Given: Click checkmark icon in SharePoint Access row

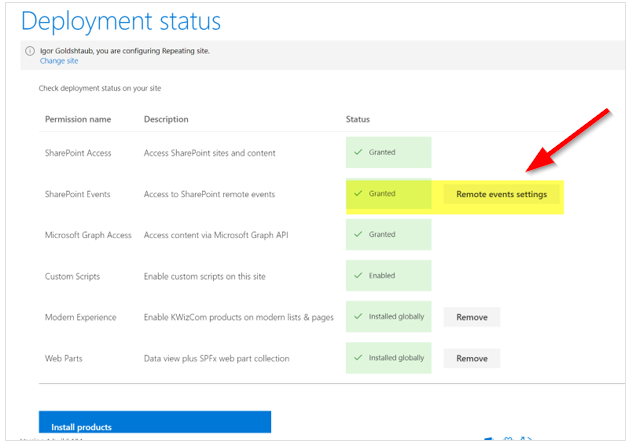Looking at the screenshot, I should point(358,152).
